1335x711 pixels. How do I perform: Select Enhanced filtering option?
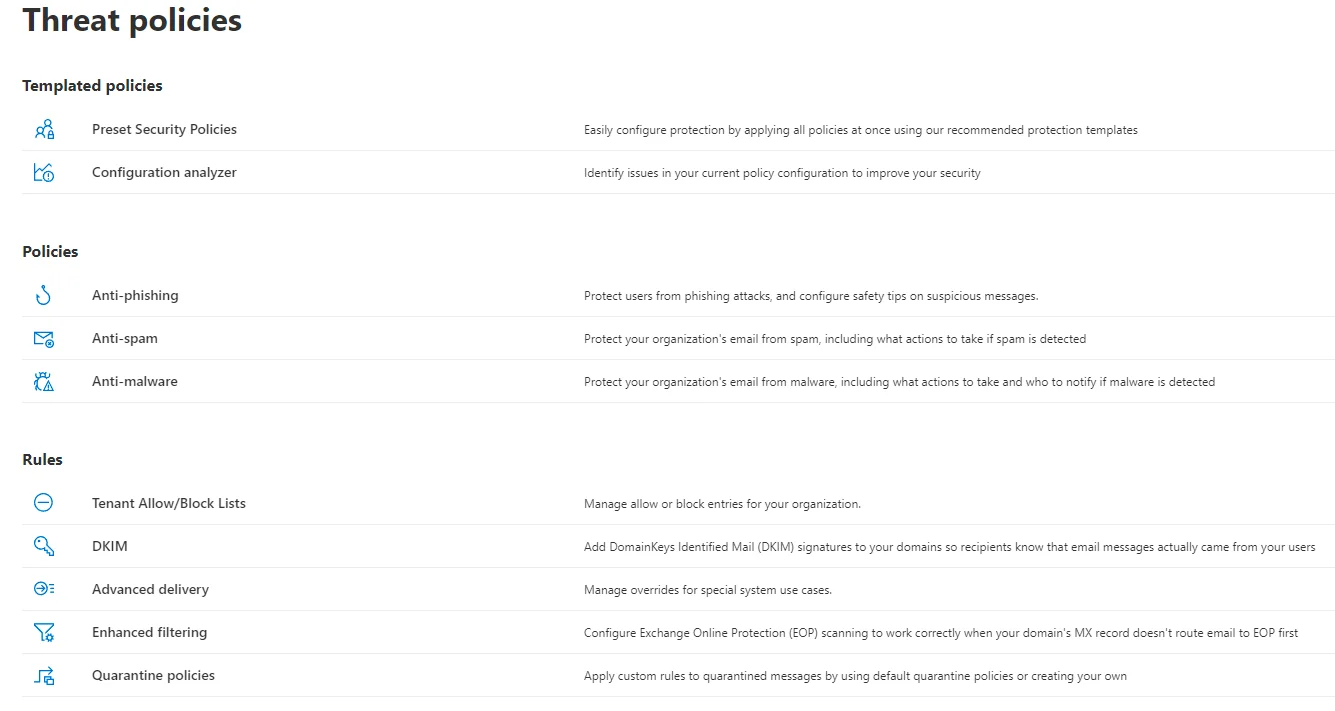coord(150,633)
